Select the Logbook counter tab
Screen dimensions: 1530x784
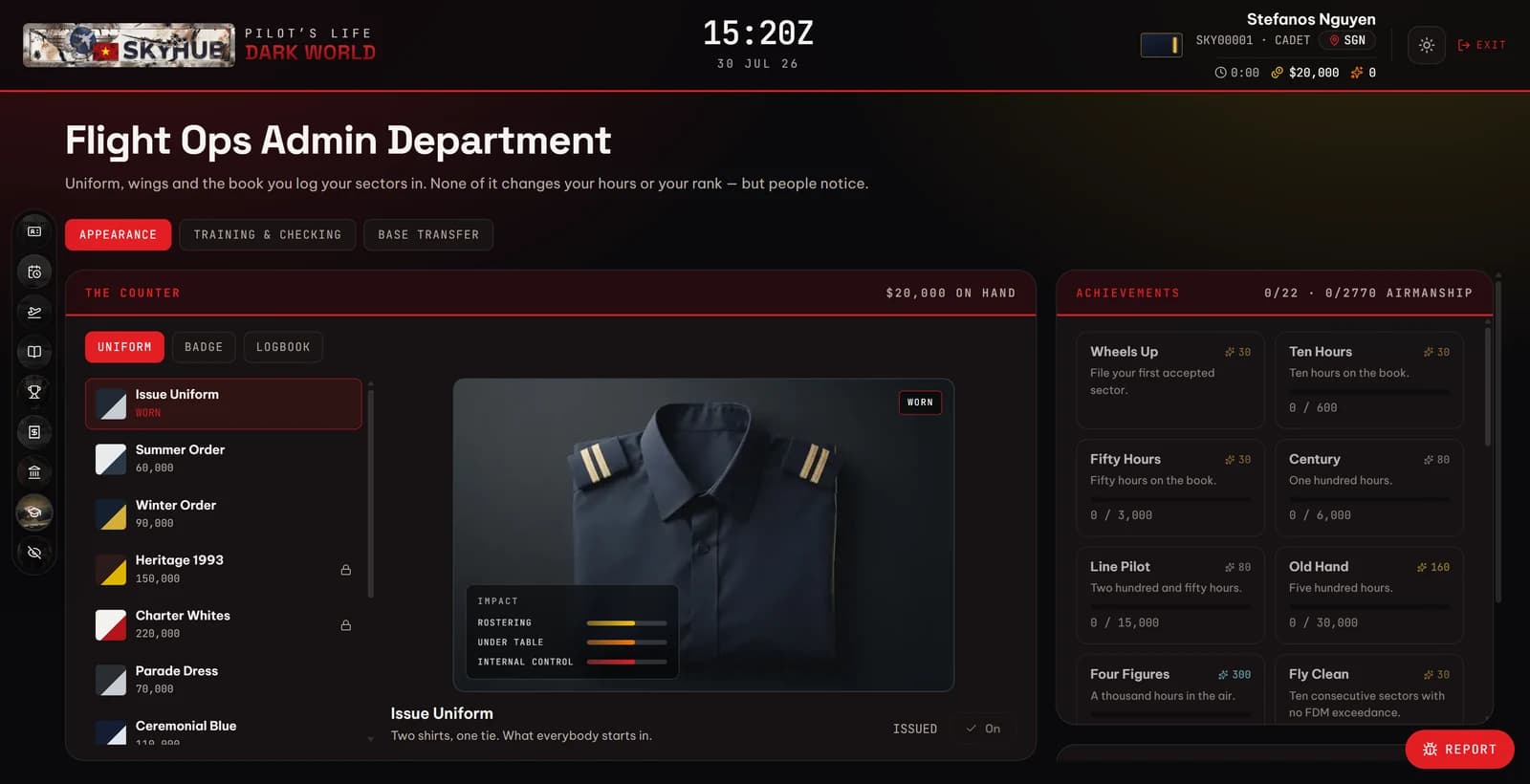tap(283, 347)
